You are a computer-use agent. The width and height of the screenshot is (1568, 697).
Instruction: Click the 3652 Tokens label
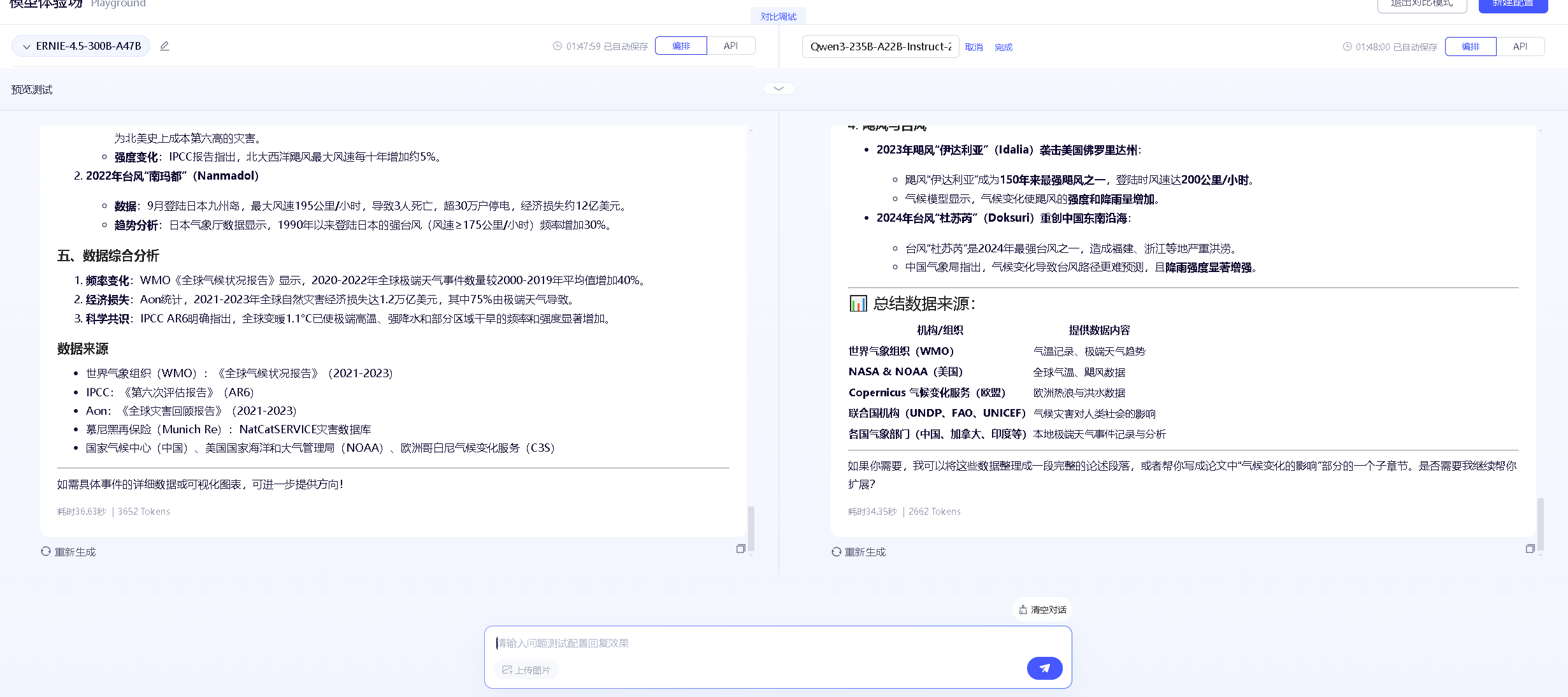click(x=144, y=512)
